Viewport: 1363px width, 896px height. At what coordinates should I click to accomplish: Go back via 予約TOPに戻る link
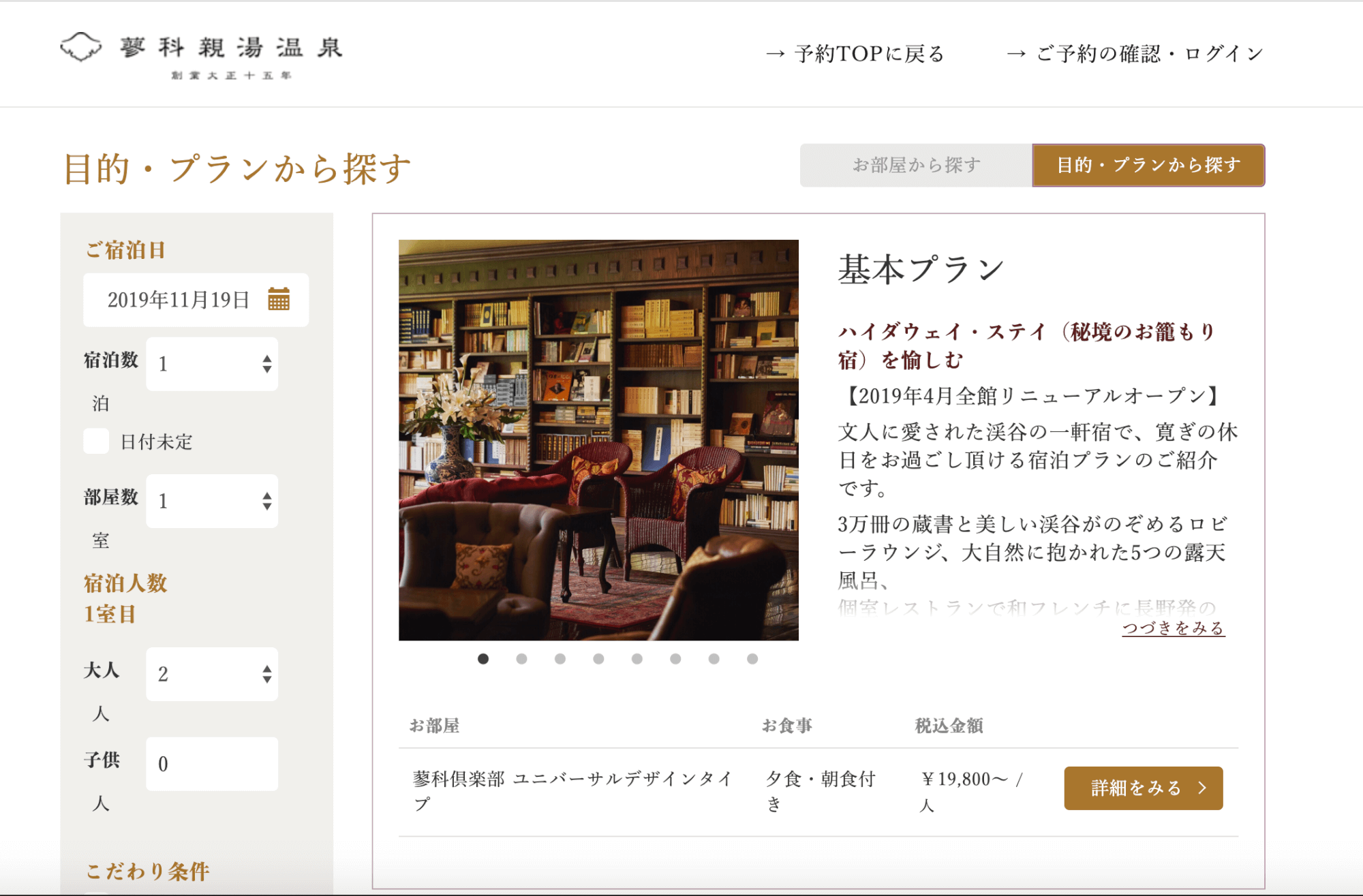click(855, 54)
